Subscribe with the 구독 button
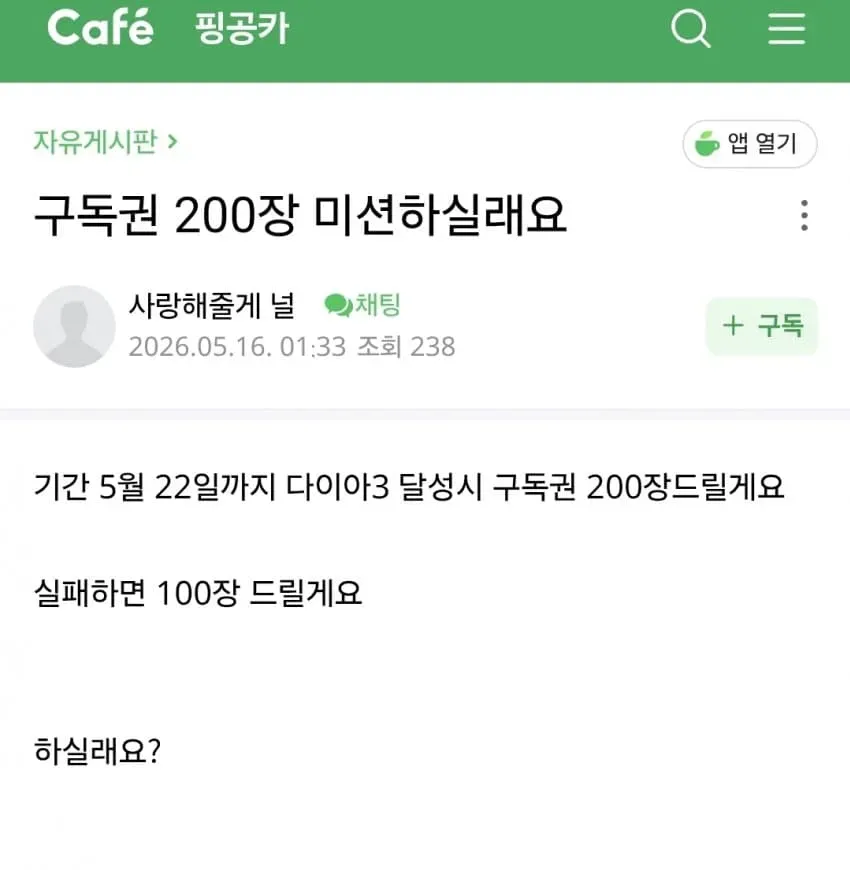The width and height of the screenshot is (850, 870). (762, 326)
